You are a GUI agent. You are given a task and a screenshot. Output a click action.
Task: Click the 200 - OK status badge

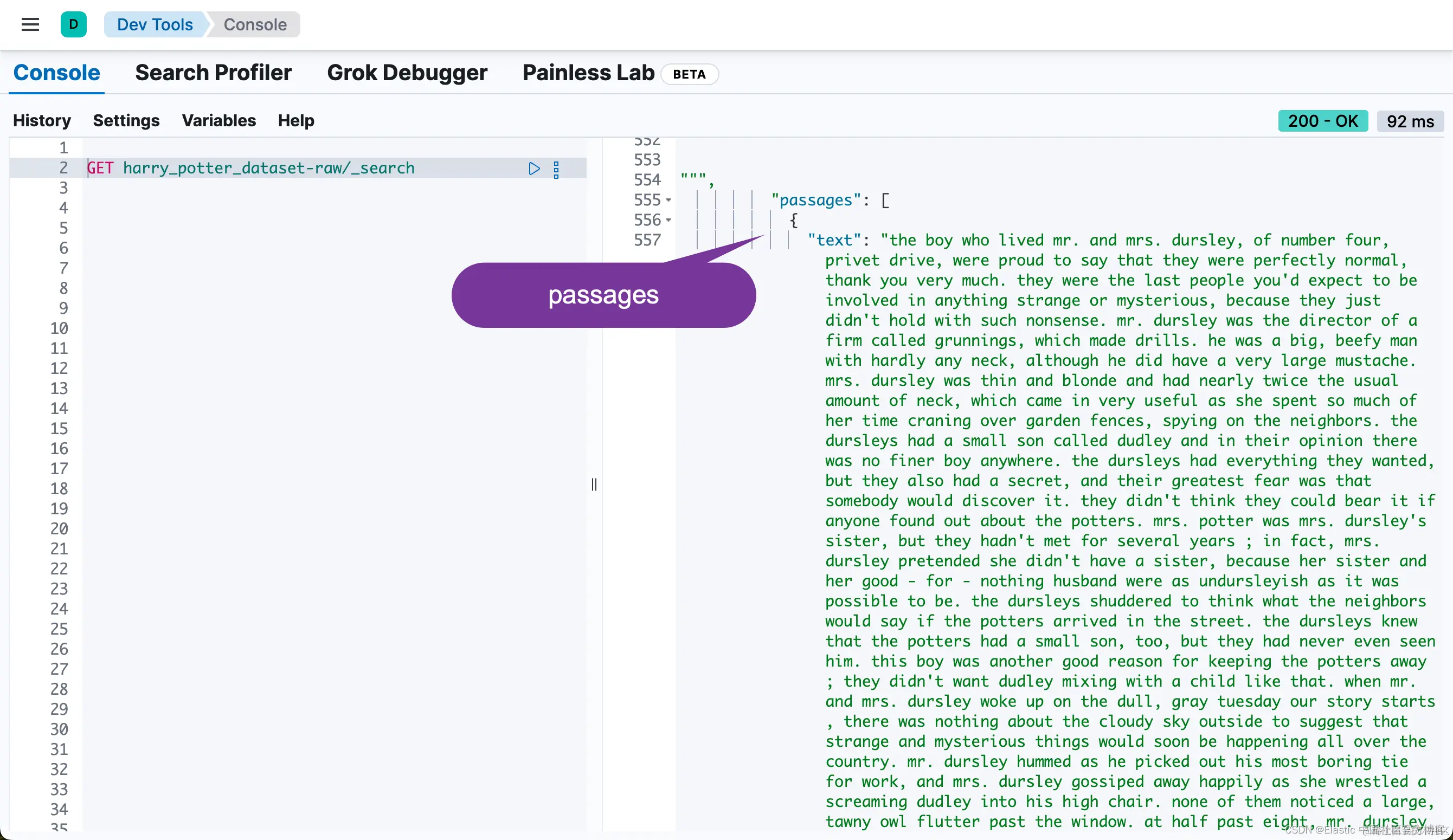point(1323,121)
